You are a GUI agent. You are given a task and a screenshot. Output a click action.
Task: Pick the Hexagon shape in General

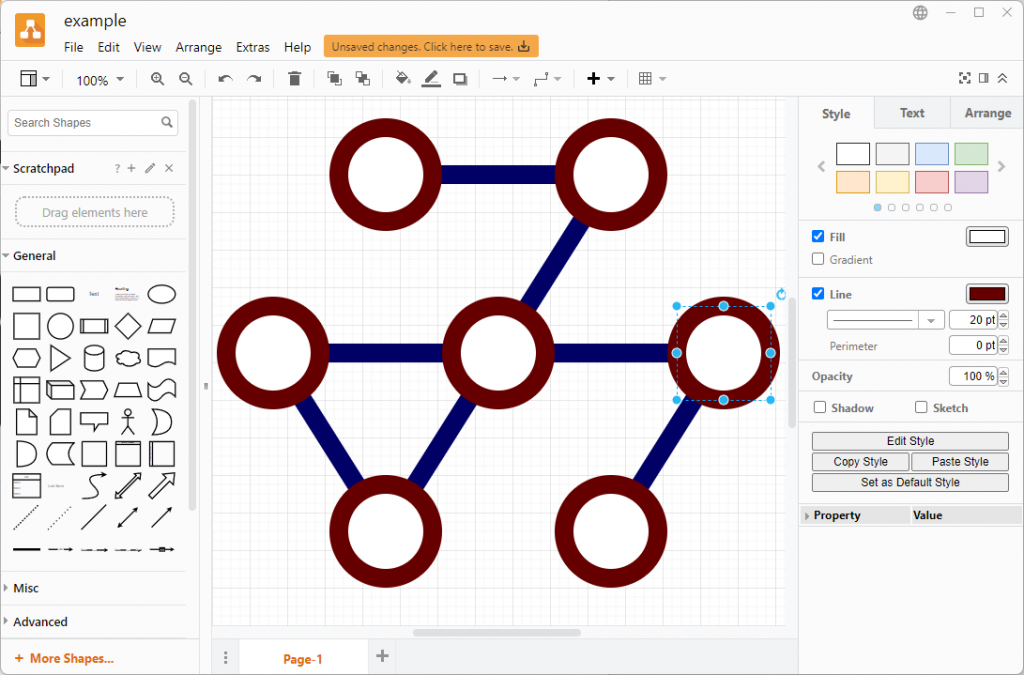pos(27,358)
